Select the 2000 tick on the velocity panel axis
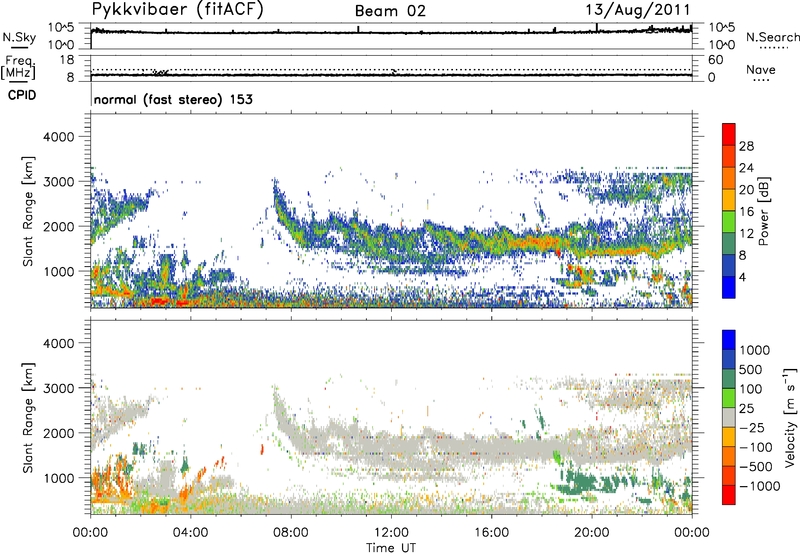The width and height of the screenshot is (800, 554). tap(58, 433)
